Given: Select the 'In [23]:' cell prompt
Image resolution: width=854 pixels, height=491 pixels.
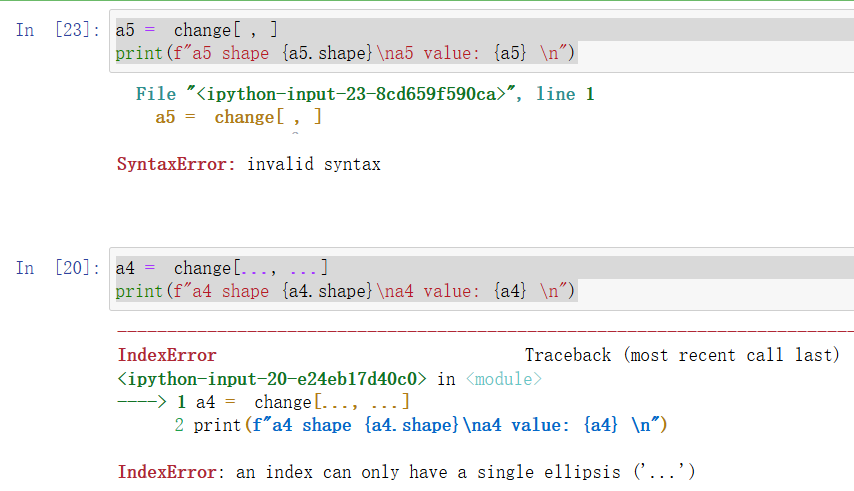Looking at the screenshot, I should pos(58,29).
